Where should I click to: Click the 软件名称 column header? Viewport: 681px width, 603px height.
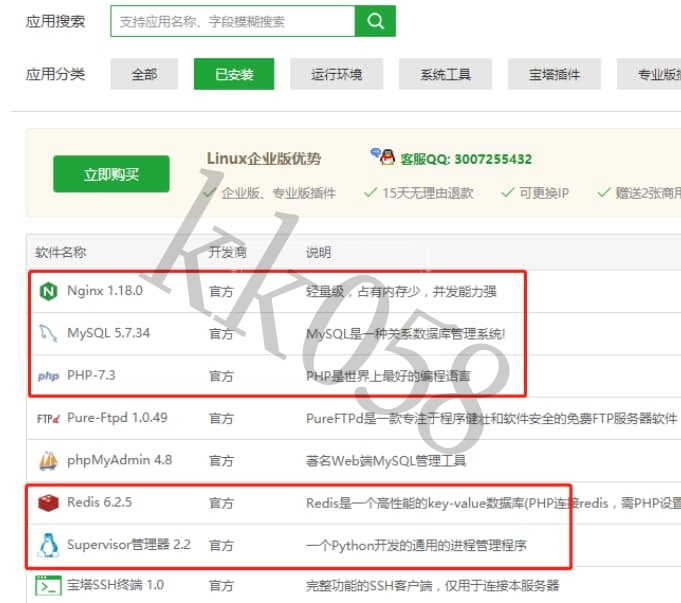pyautogui.click(x=61, y=252)
